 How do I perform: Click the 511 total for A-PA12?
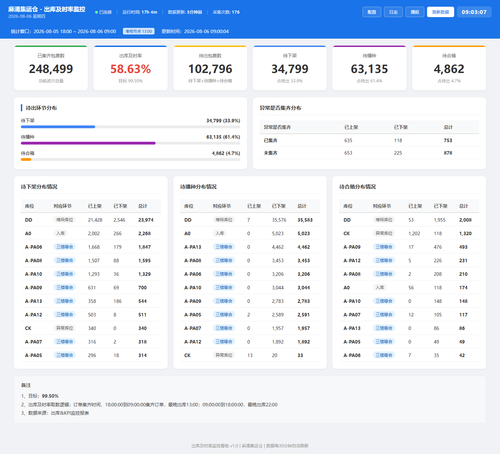pos(142,315)
